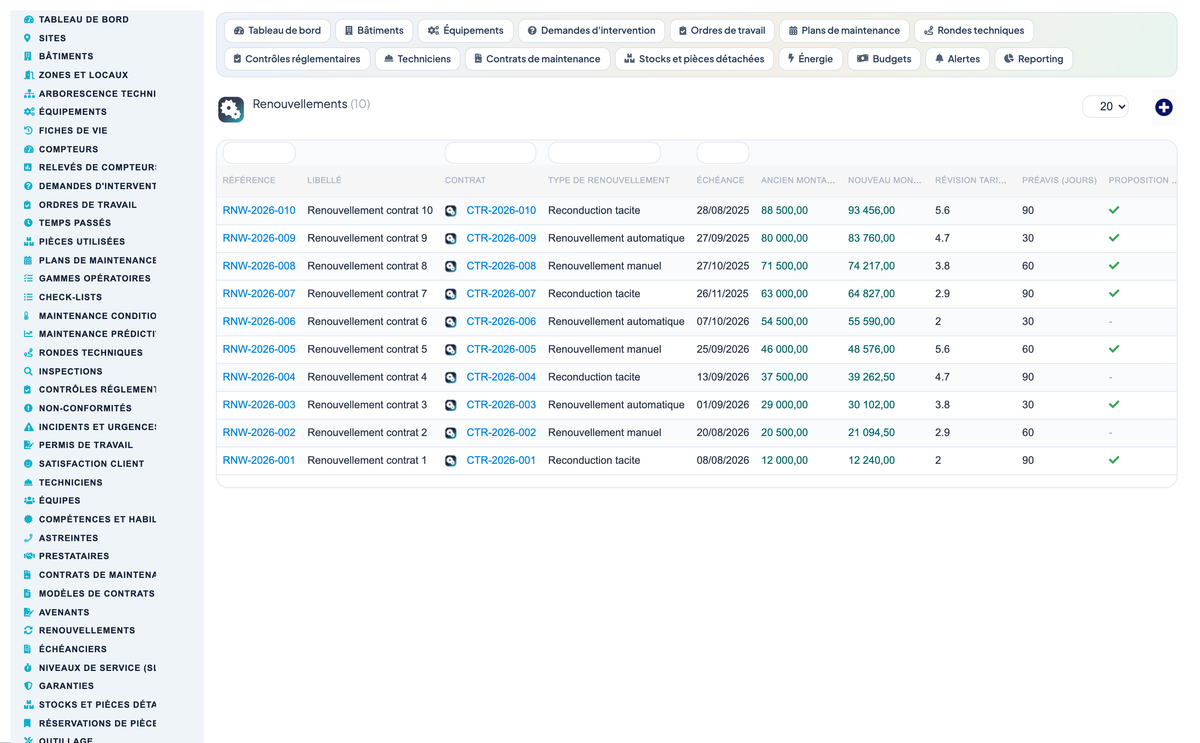Go to the Ordres de travail tab
This screenshot has width=1200, height=743.
click(x=721, y=31)
